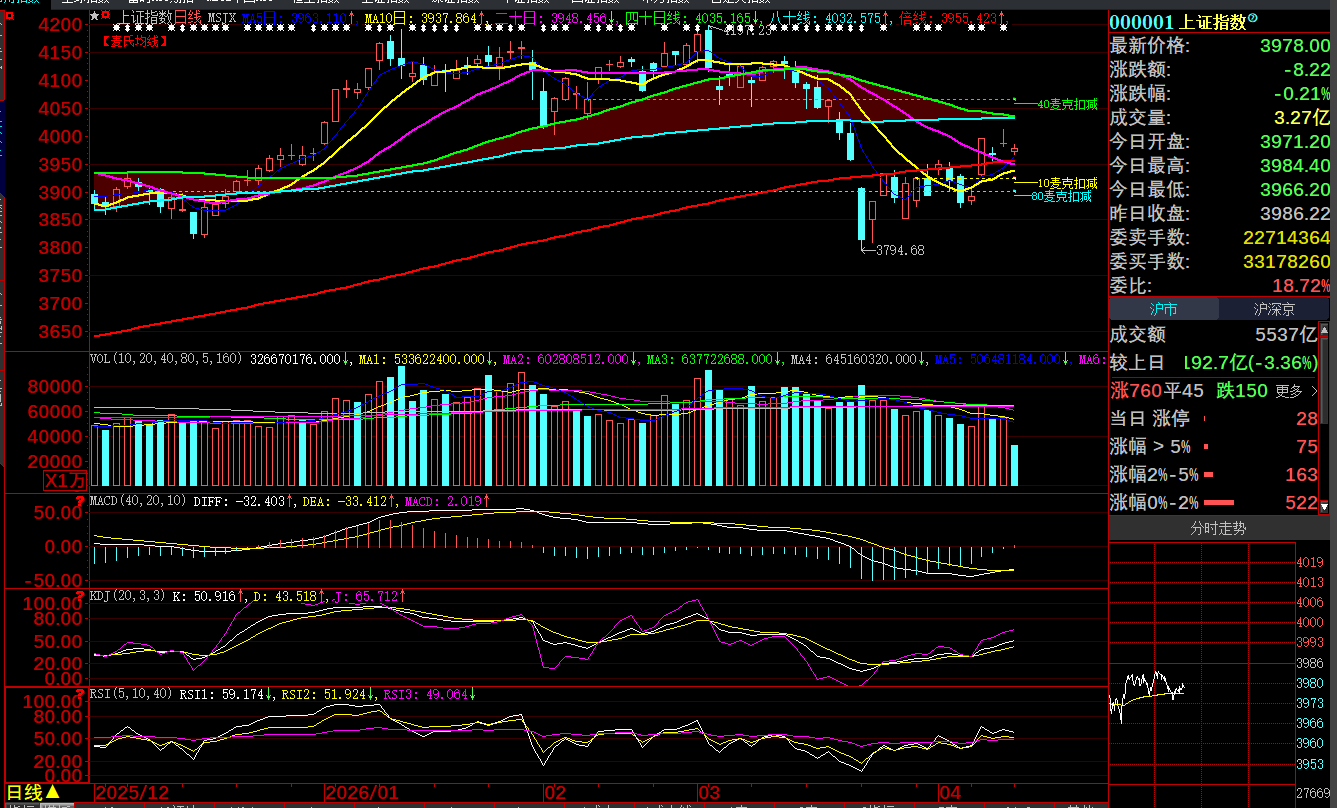The height and width of the screenshot is (808, 1337).
Task: Switch to the 沪深京 tab
Action: tap(1275, 309)
